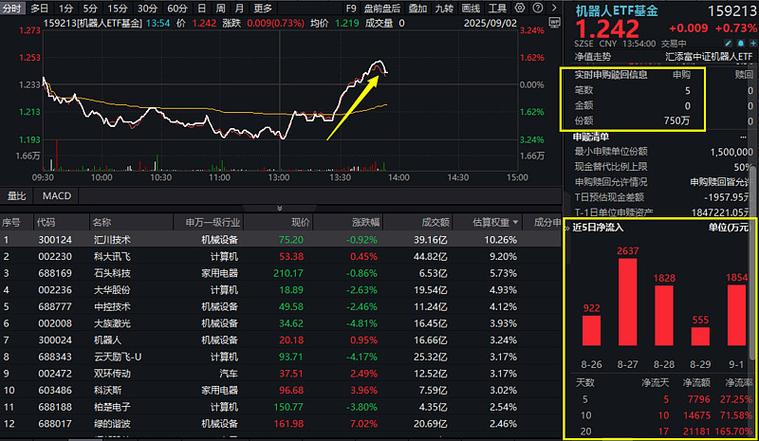Open the help question mark icon
759x441 pixels.
(538, 8)
